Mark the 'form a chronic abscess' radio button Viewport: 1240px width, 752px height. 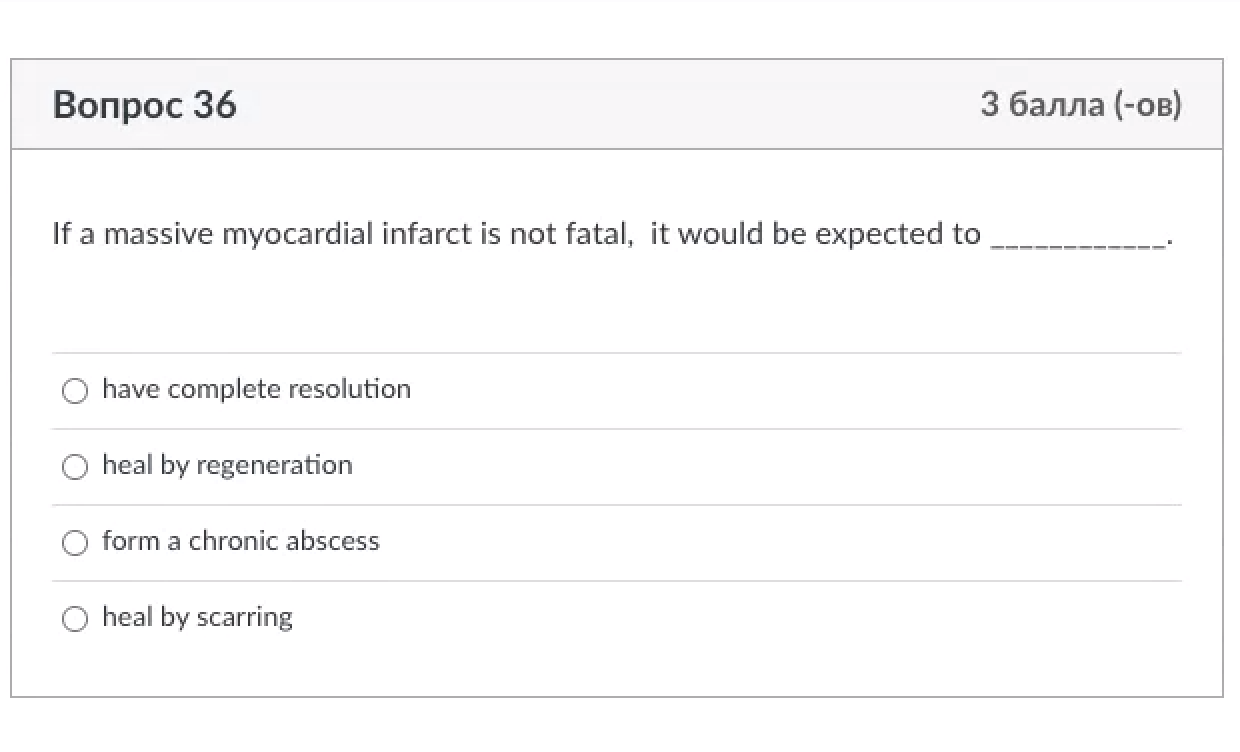point(75,542)
